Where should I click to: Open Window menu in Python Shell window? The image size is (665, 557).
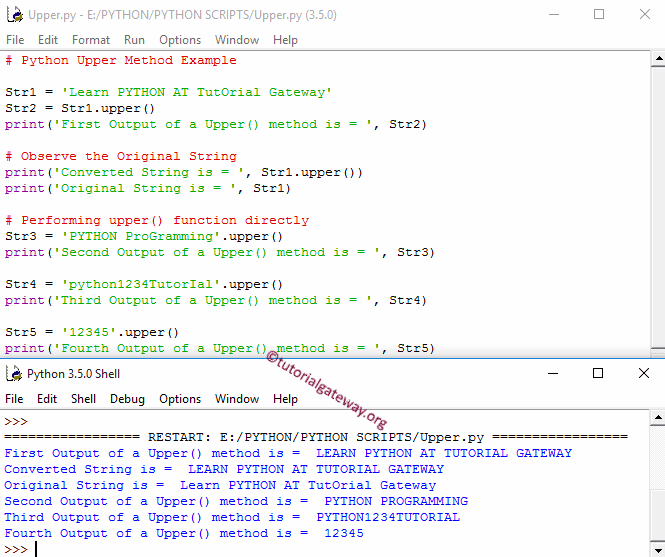237,399
